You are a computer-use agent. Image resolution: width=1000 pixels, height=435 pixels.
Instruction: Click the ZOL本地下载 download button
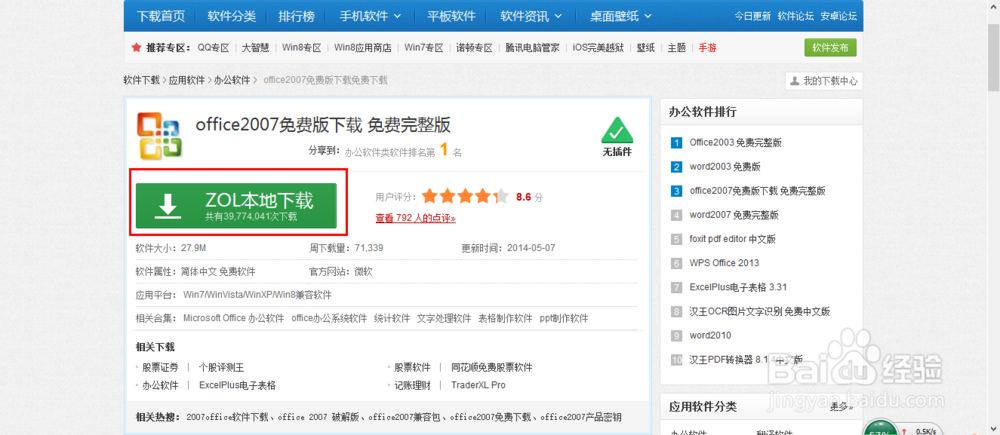coord(236,205)
